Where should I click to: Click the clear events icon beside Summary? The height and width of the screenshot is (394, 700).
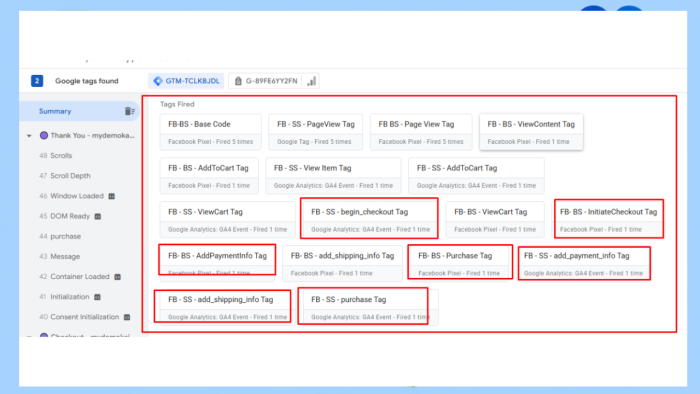pos(129,111)
